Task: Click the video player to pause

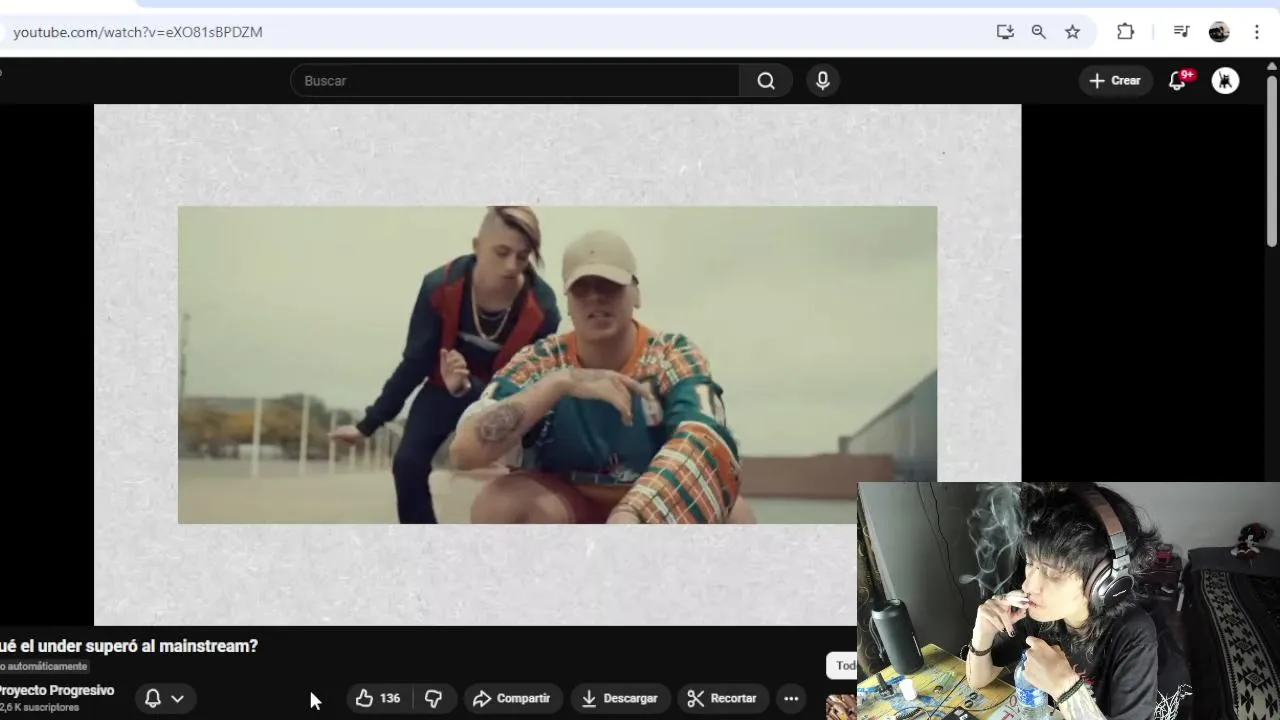Action: point(557,365)
